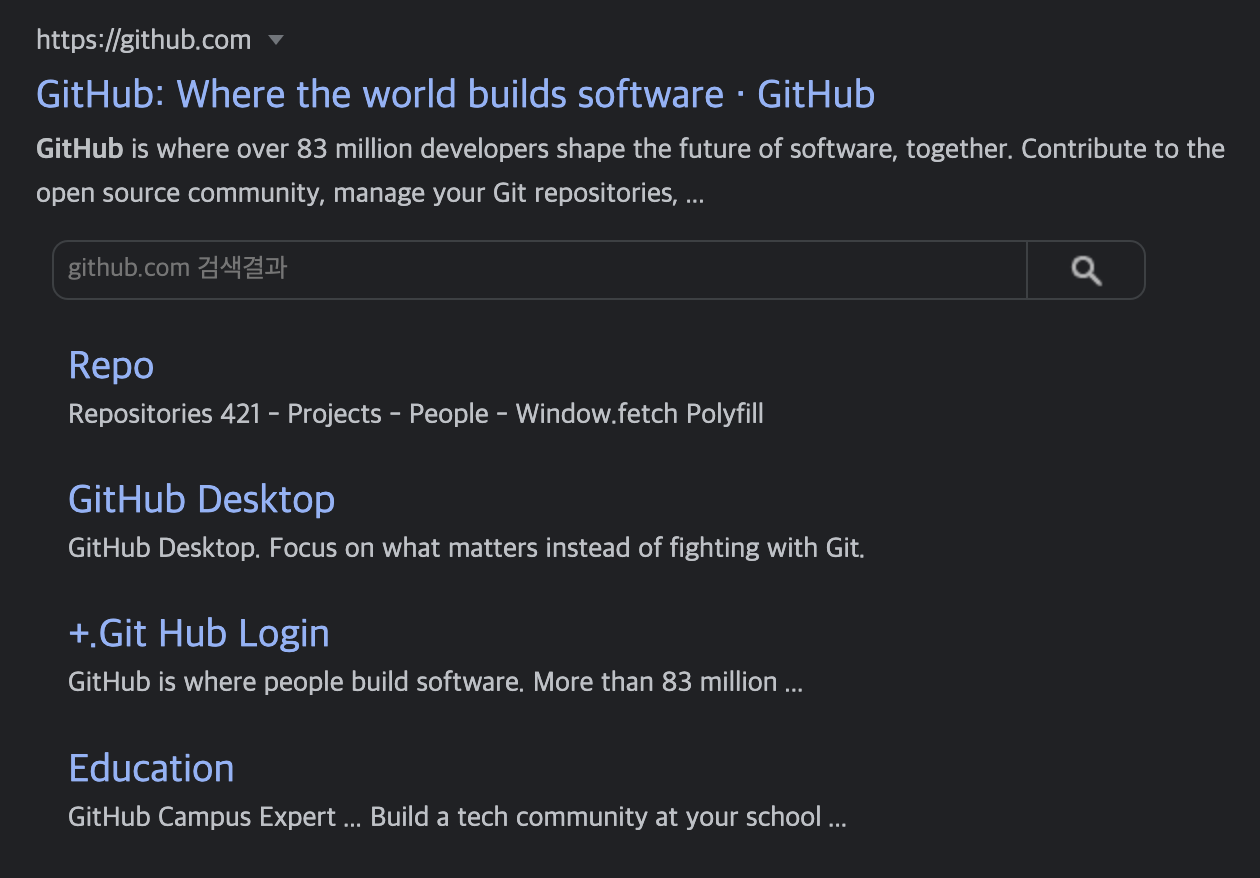Click the Repositories 421 description text

(x=416, y=414)
